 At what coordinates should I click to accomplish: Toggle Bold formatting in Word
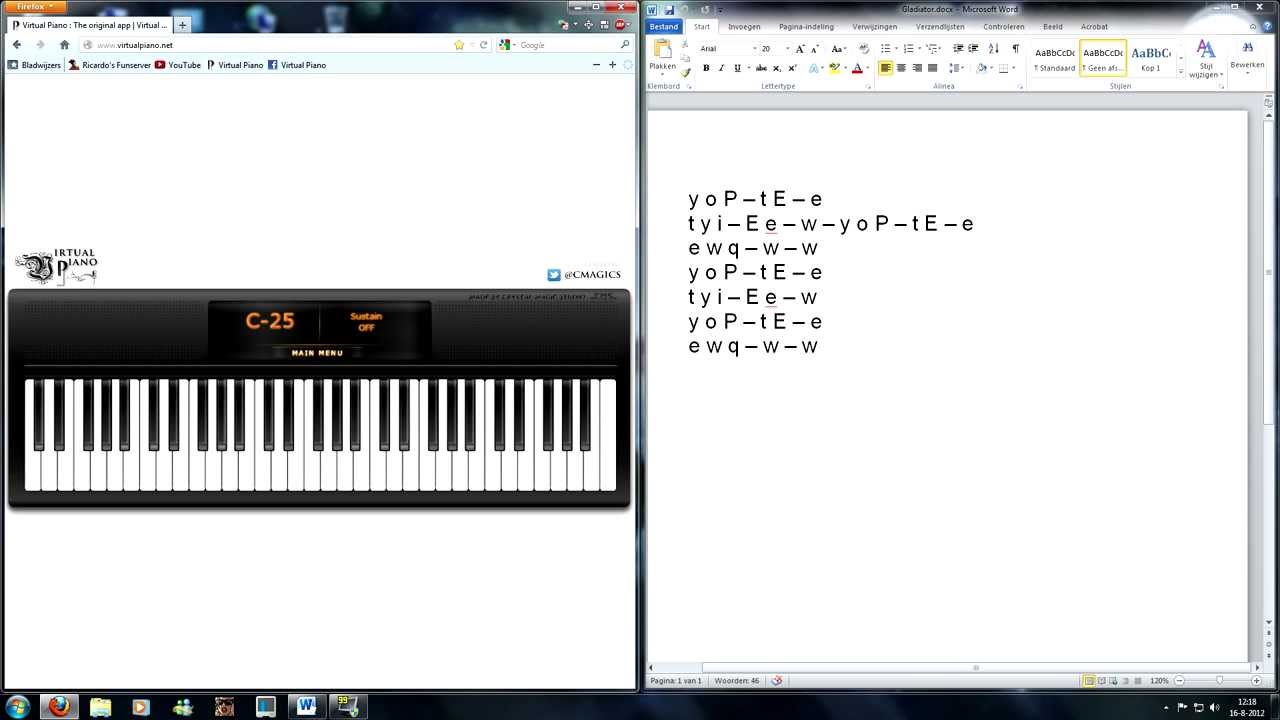pos(706,68)
